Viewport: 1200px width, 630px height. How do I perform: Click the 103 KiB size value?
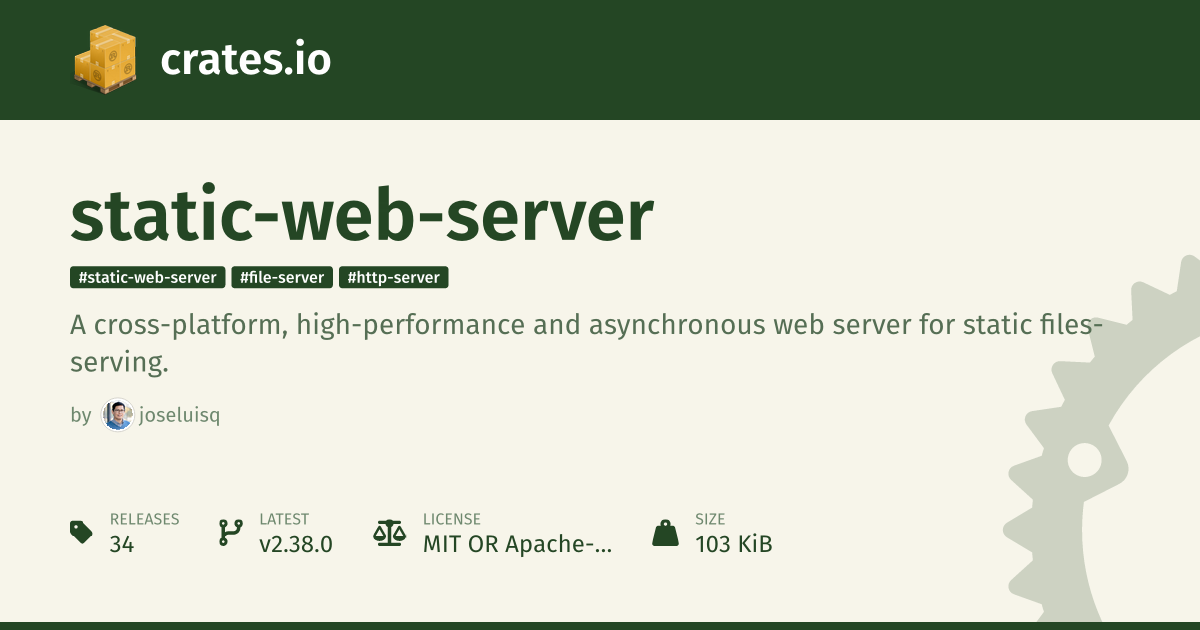(734, 544)
